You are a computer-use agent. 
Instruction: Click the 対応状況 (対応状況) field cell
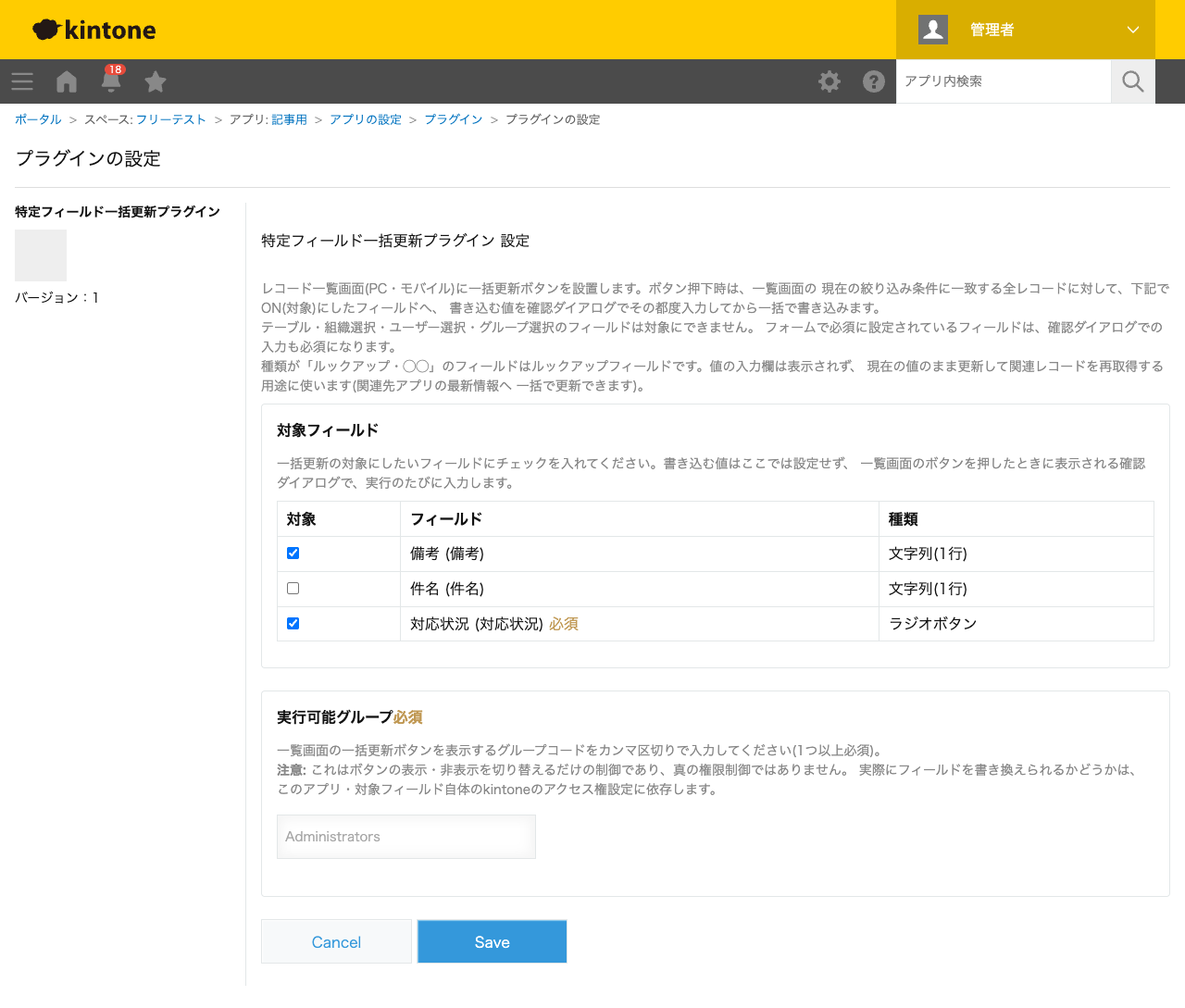[639, 624]
